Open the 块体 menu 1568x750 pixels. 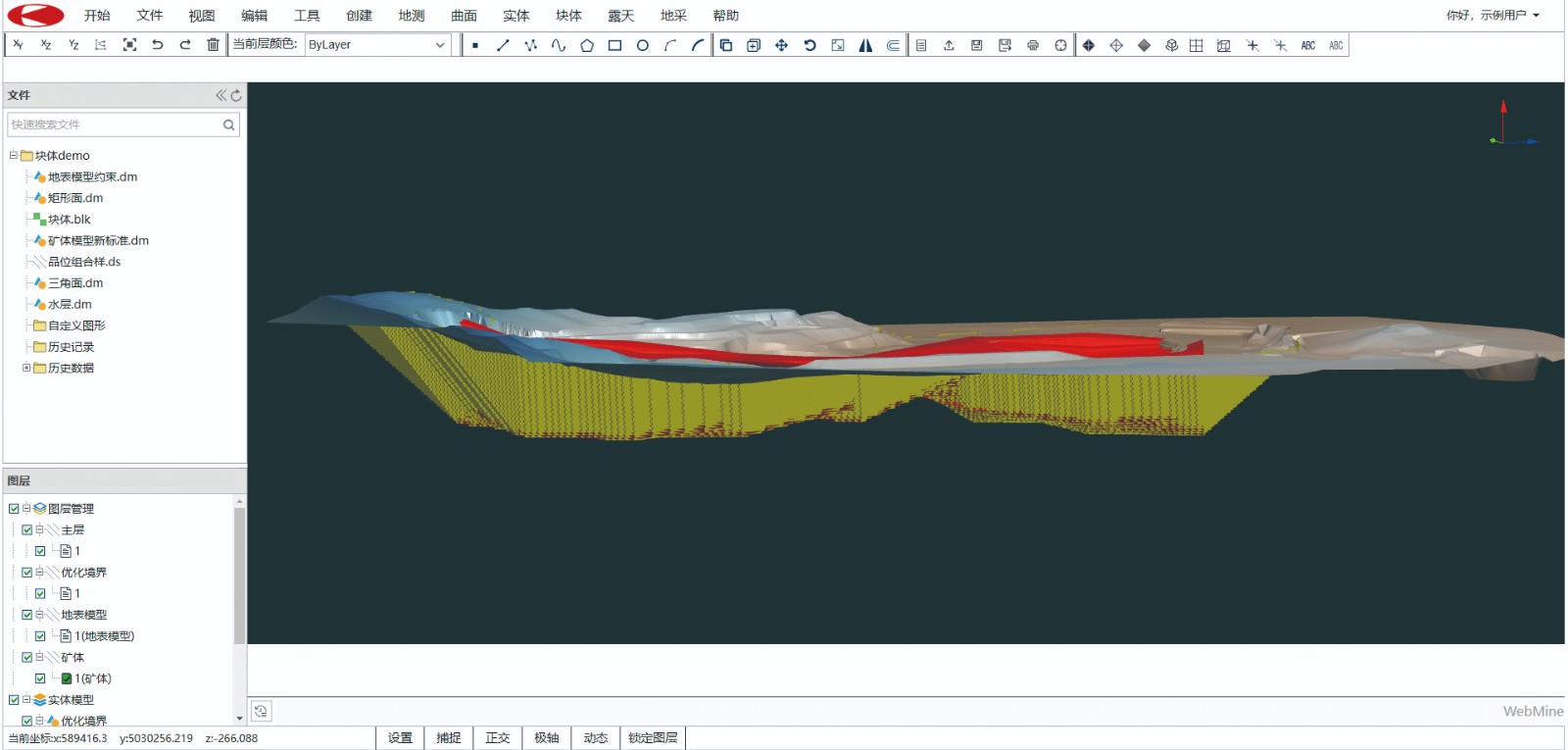pos(568,16)
